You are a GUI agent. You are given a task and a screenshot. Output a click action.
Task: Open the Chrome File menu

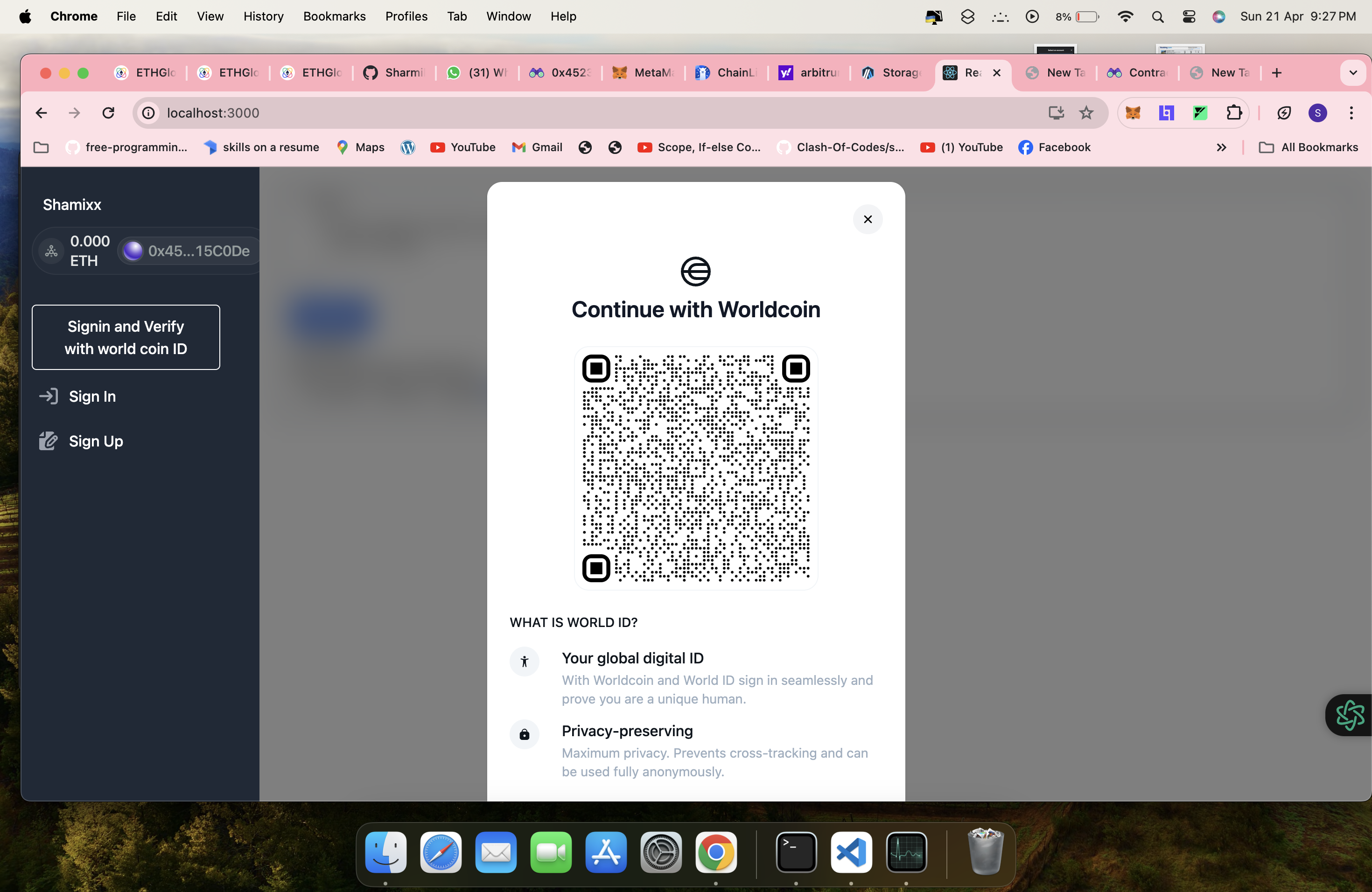[126, 16]
